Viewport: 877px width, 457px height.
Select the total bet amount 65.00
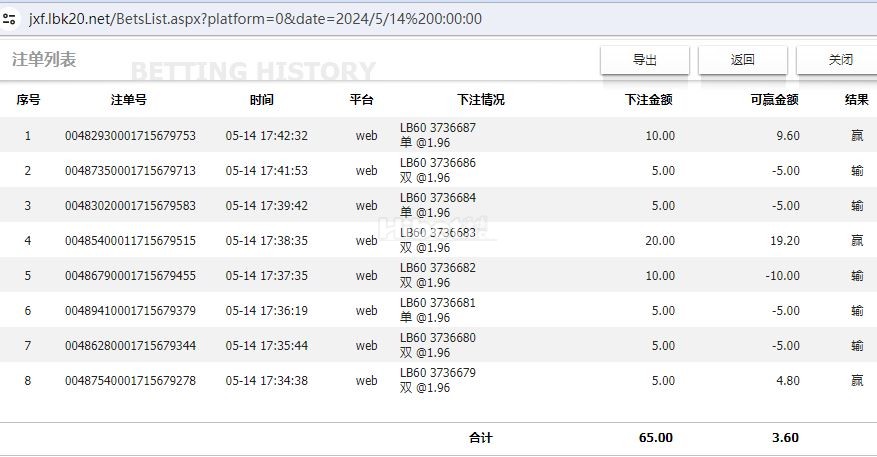(656, 438)
